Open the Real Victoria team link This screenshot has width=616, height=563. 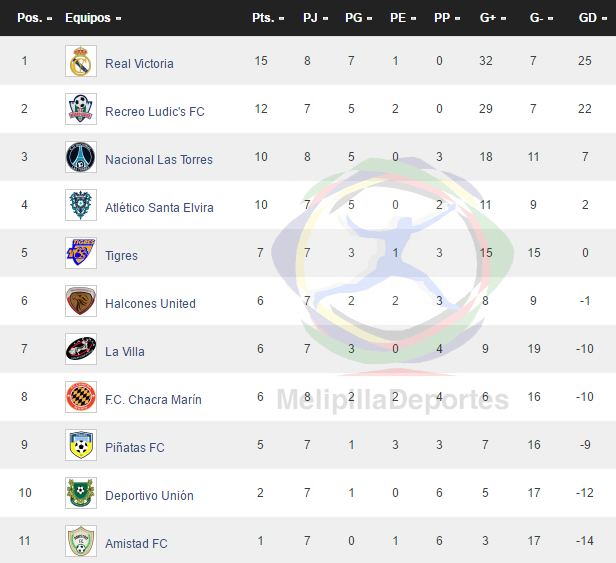(x=139, y=64)
